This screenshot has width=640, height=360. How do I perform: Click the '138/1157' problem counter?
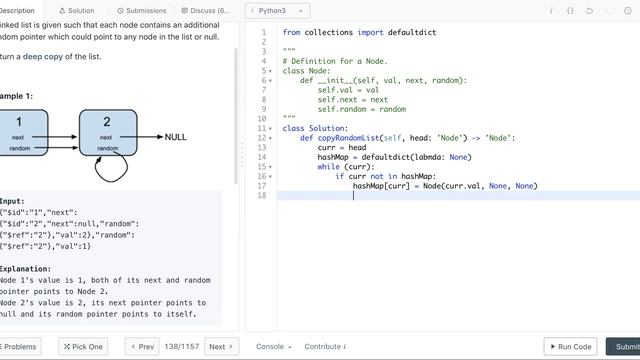pyautogui.click(x=182, y=347)
